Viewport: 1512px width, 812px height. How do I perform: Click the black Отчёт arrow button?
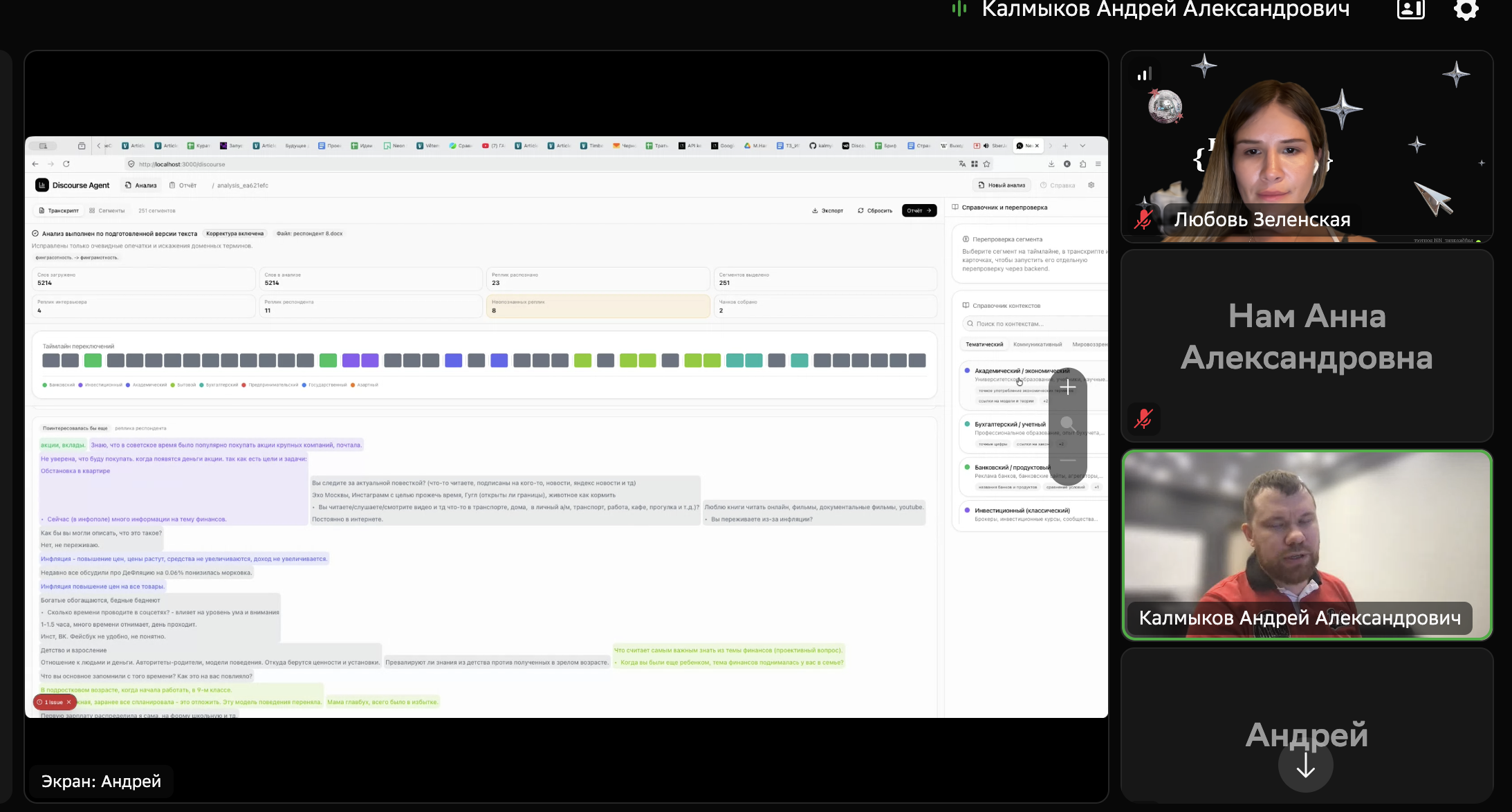(919, 210)
